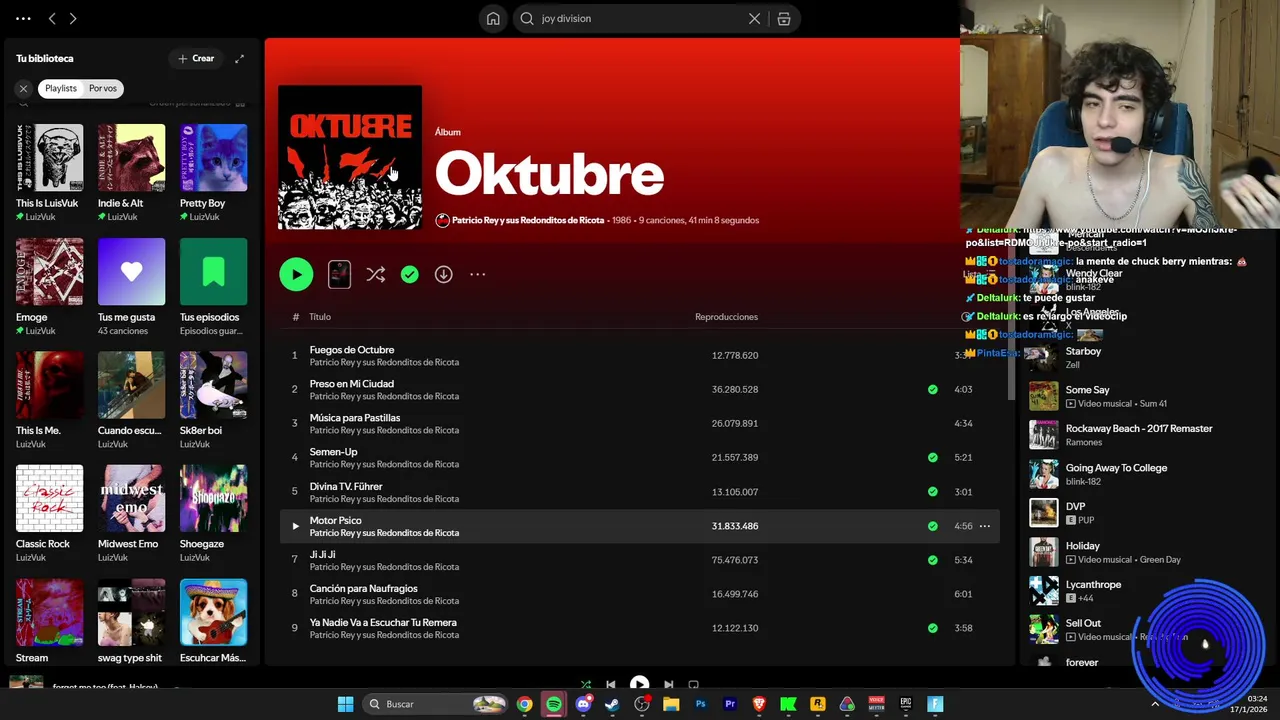This screenshot has width=1280, height=720.
Task: Navigate forward with the right arrow
Action: [x=73, y=18]
